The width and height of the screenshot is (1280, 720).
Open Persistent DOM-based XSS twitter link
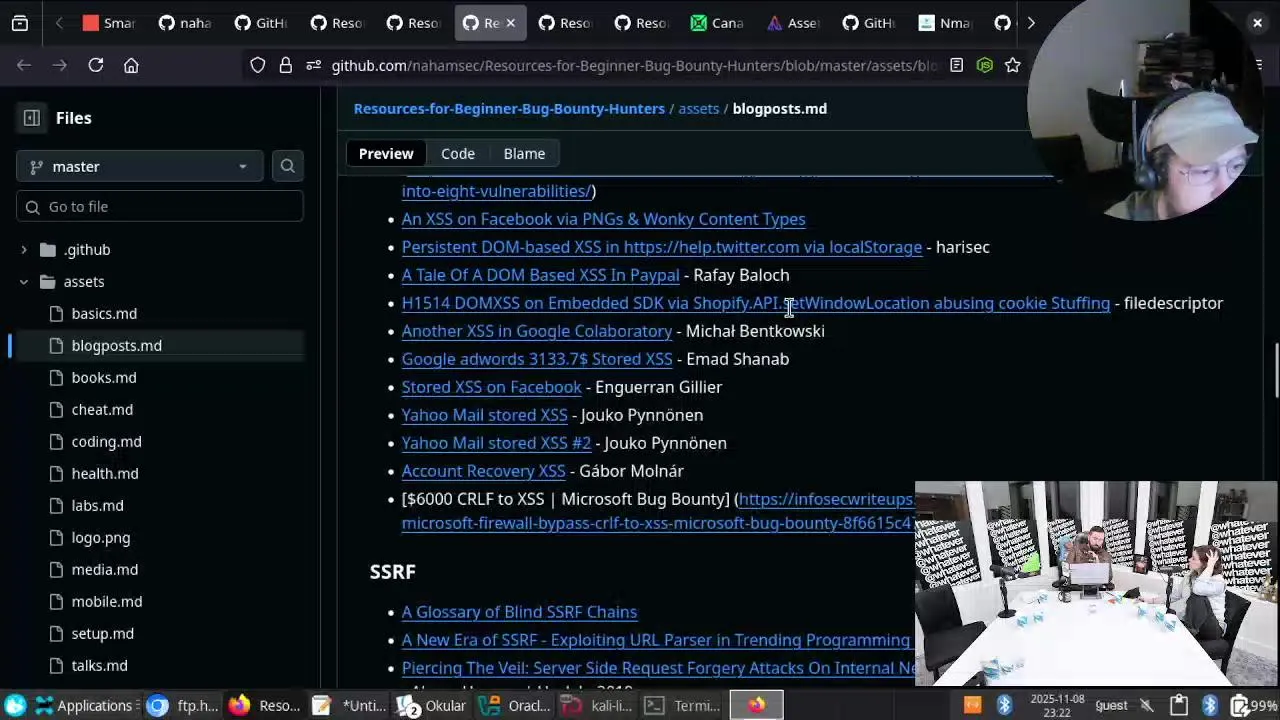click(x=662, y=247)
